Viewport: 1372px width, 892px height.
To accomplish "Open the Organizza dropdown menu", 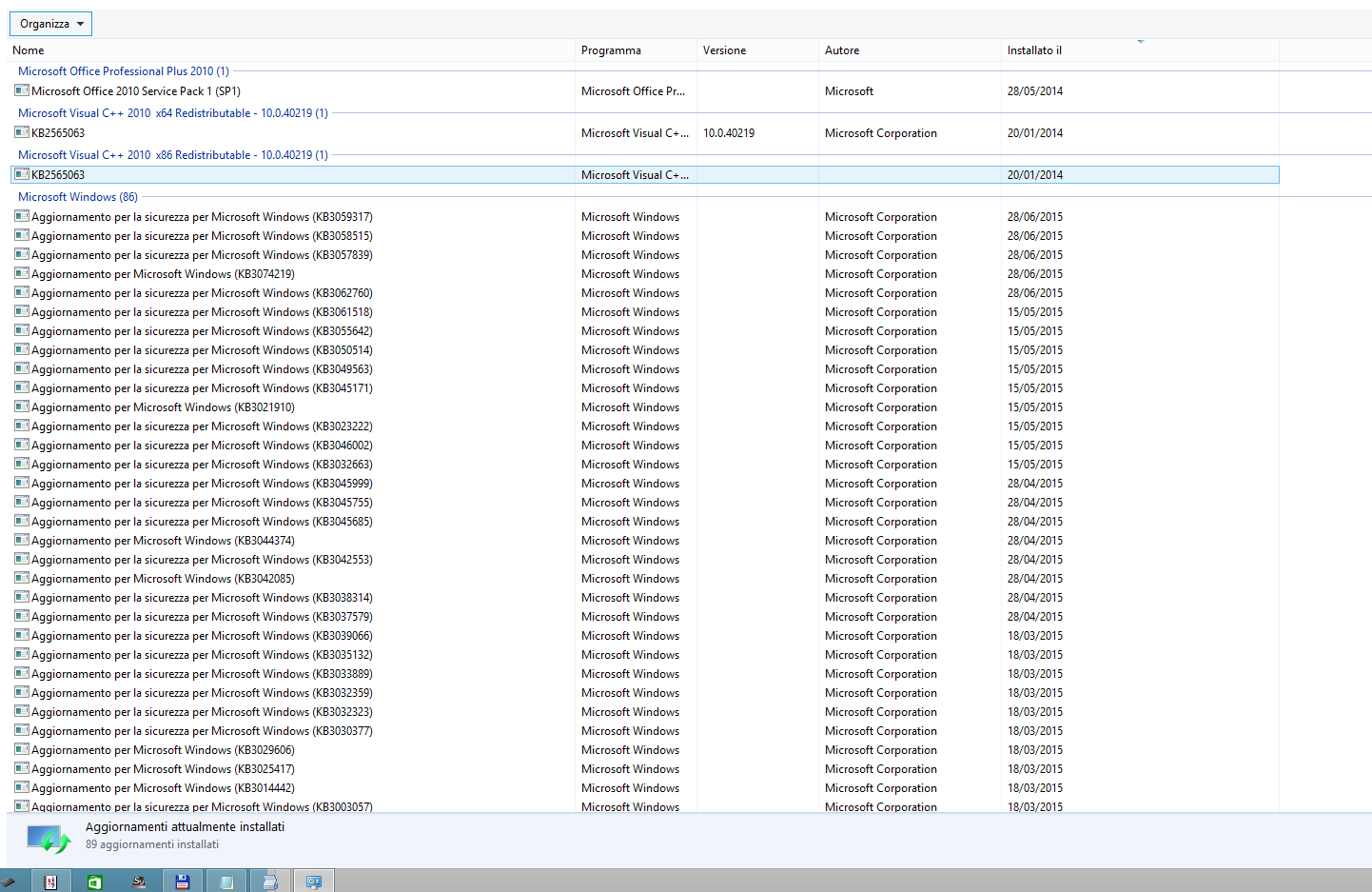I will [x=50, y=24].
